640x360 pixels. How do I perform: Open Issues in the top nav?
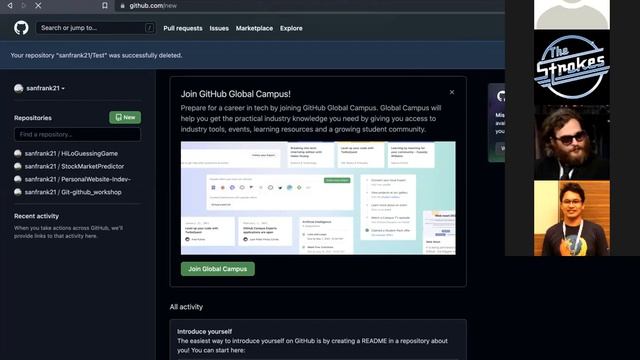(219, 28)
